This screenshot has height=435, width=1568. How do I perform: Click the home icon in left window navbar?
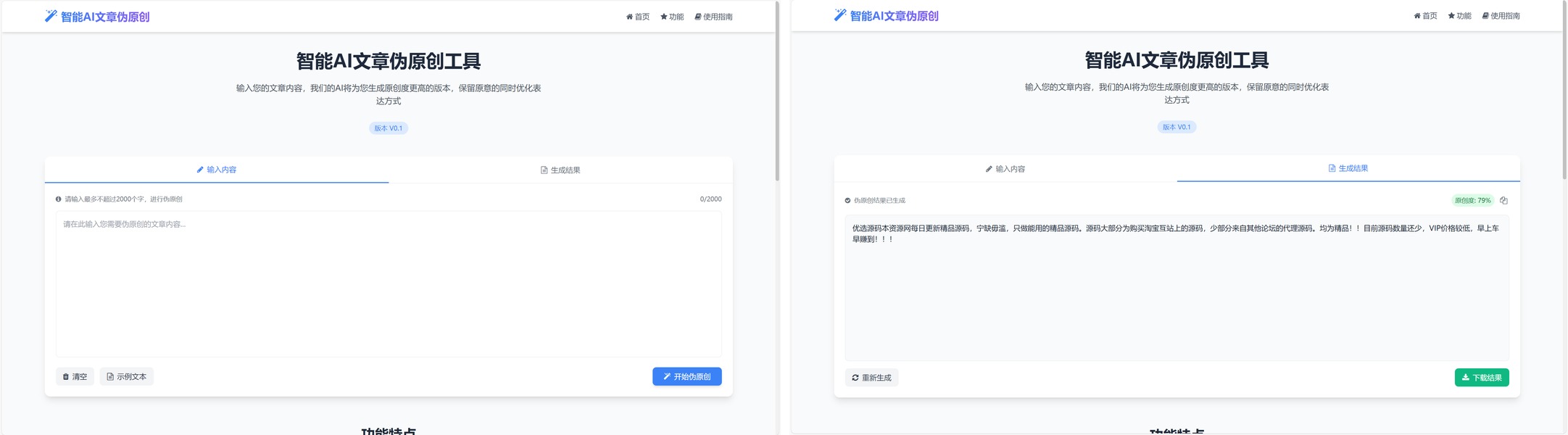(x=630, y=17)
